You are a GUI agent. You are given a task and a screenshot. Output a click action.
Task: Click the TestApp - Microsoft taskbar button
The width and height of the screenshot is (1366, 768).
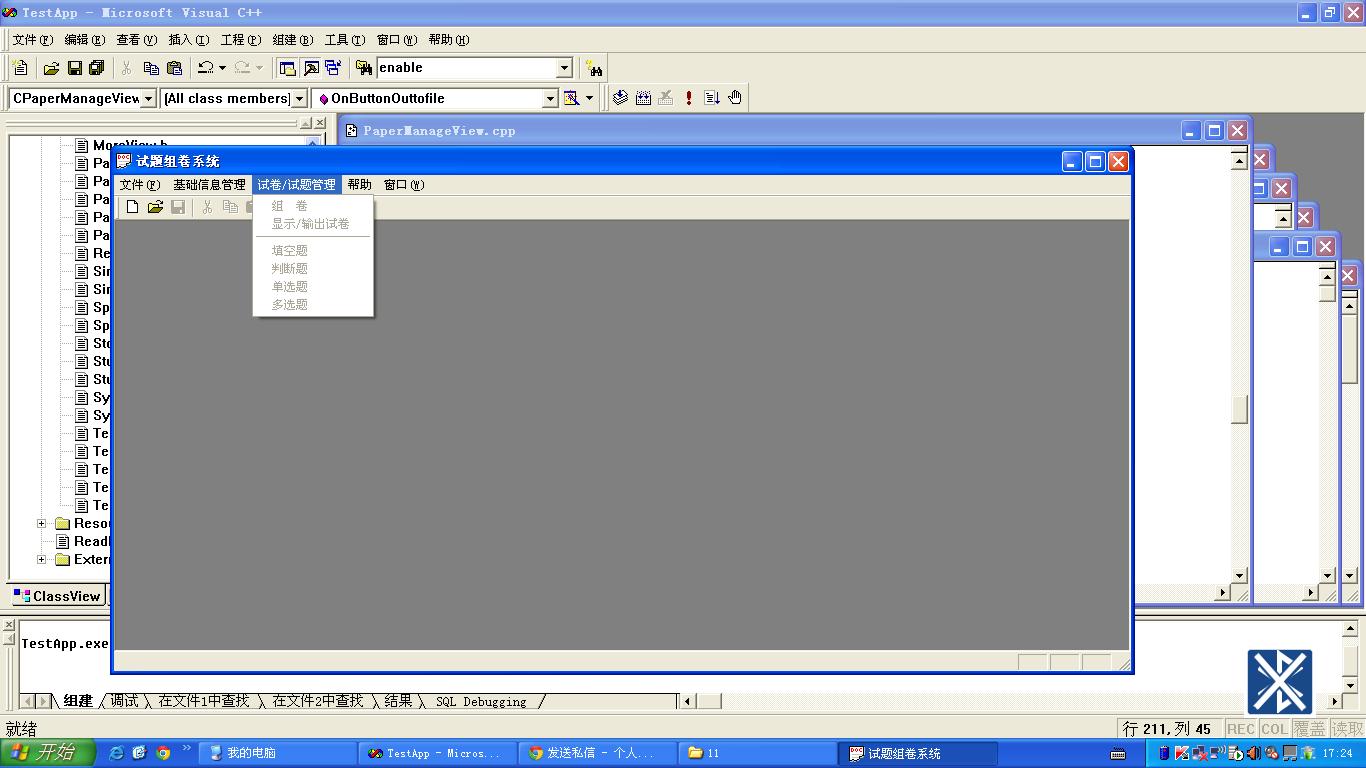click(x=437, y=753)
